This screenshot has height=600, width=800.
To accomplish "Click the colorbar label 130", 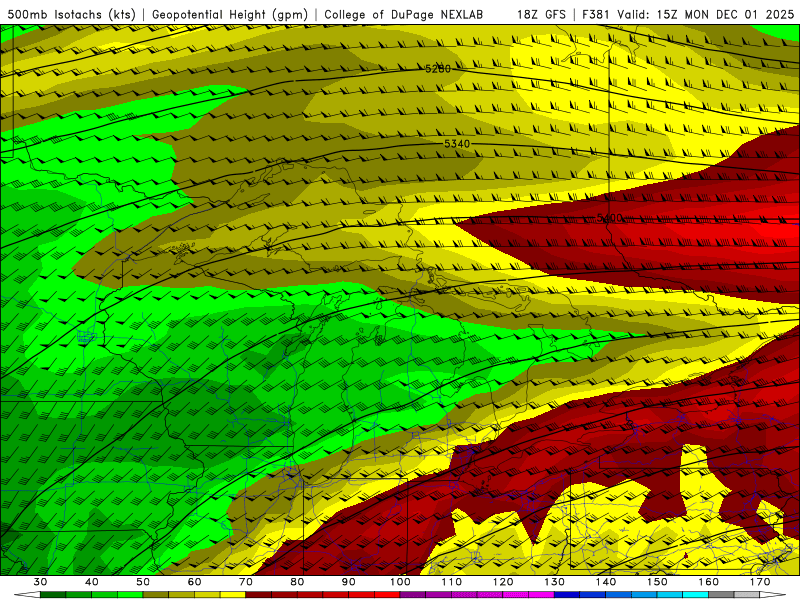I will click(x=555, y=582).
